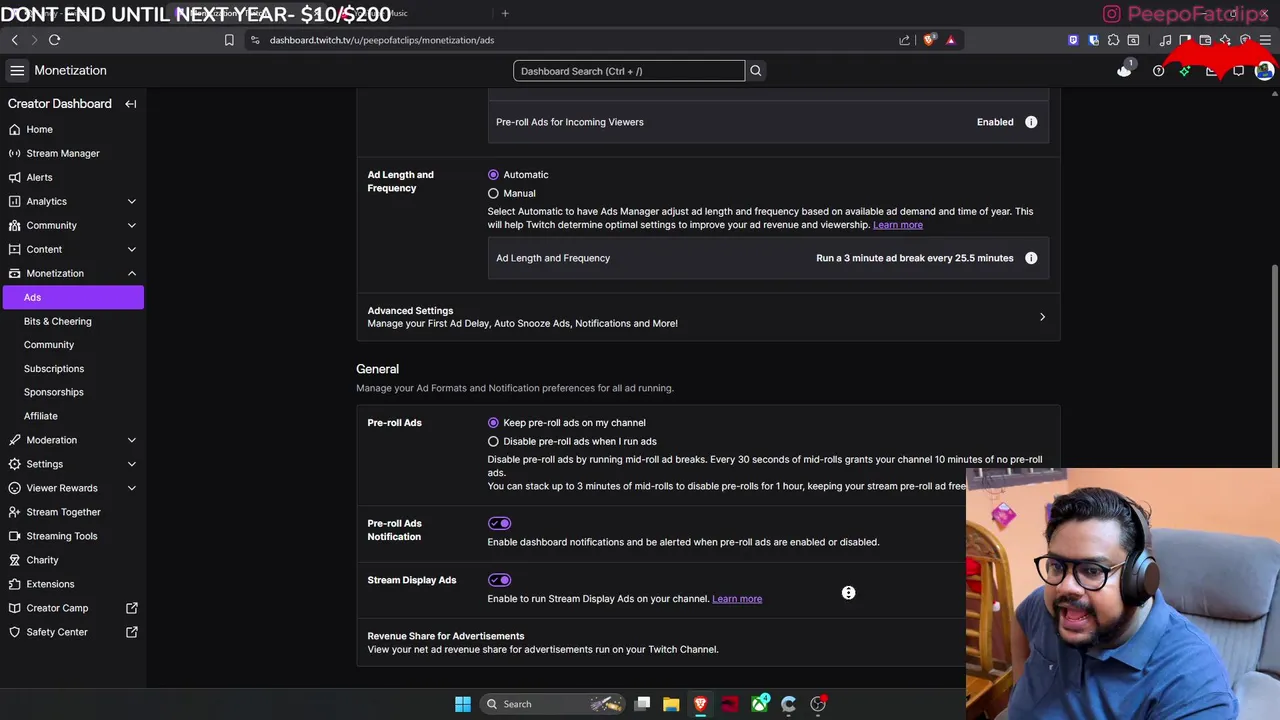Viewport: 1280px width, 720px height.
Task: Open Sponsorships page
Action: (54, 392)
